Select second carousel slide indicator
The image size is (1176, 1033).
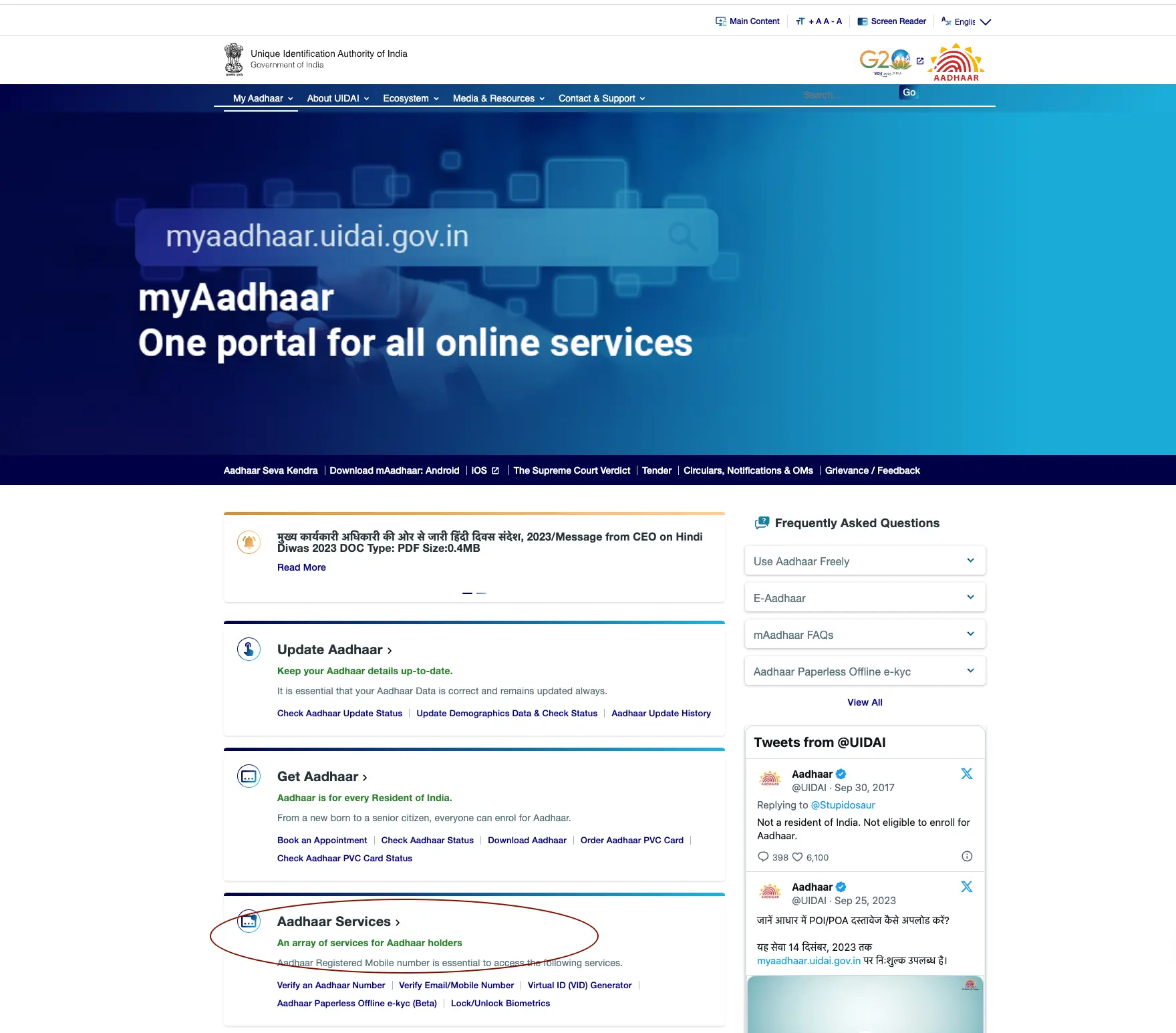pos(481,593)
